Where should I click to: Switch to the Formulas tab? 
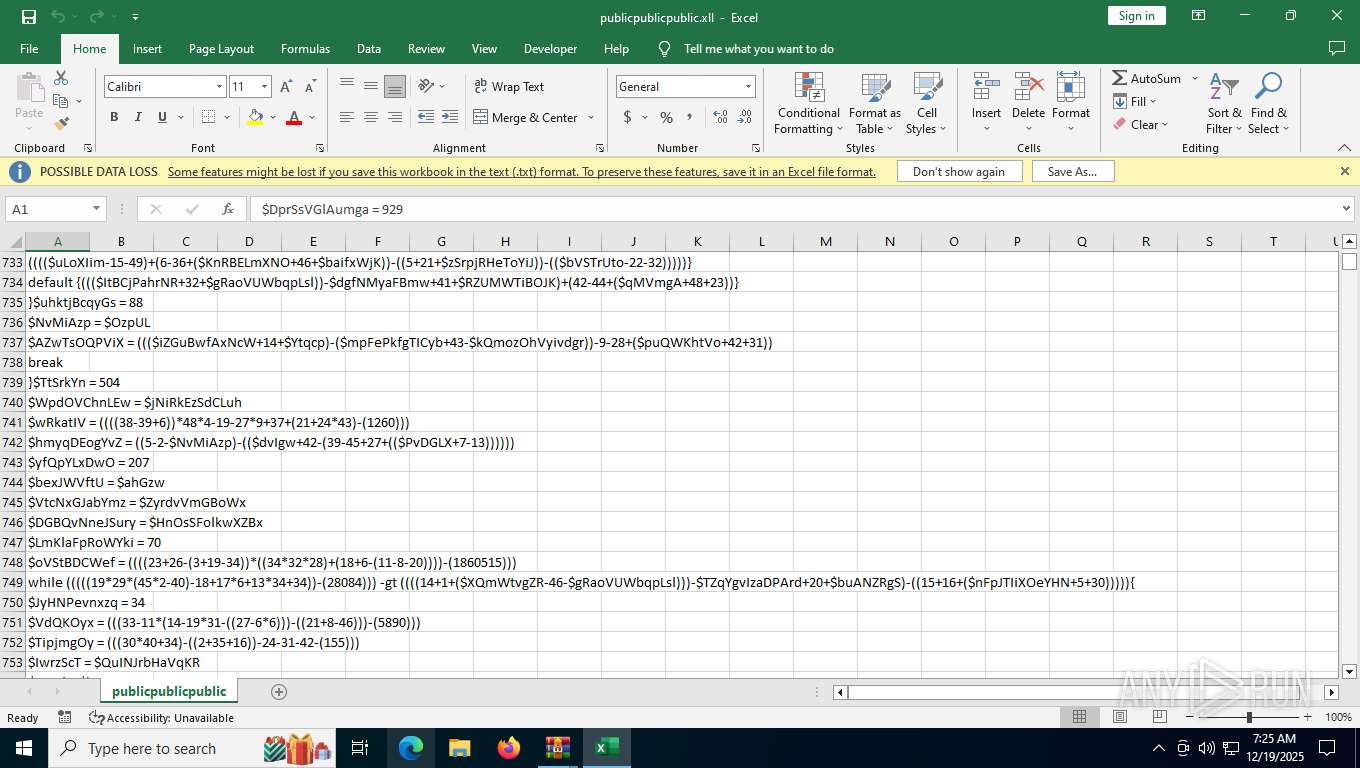305,49
